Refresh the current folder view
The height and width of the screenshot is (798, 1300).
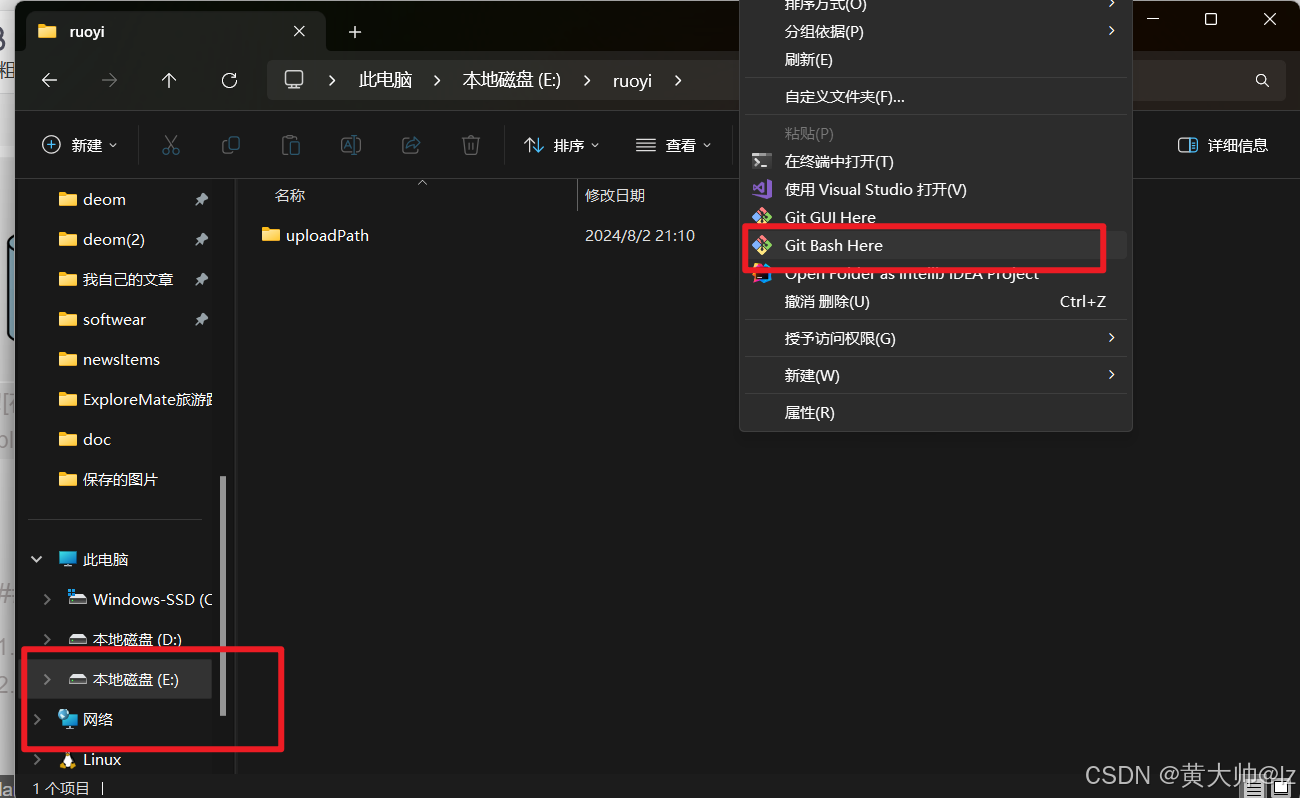coord(229,80)
